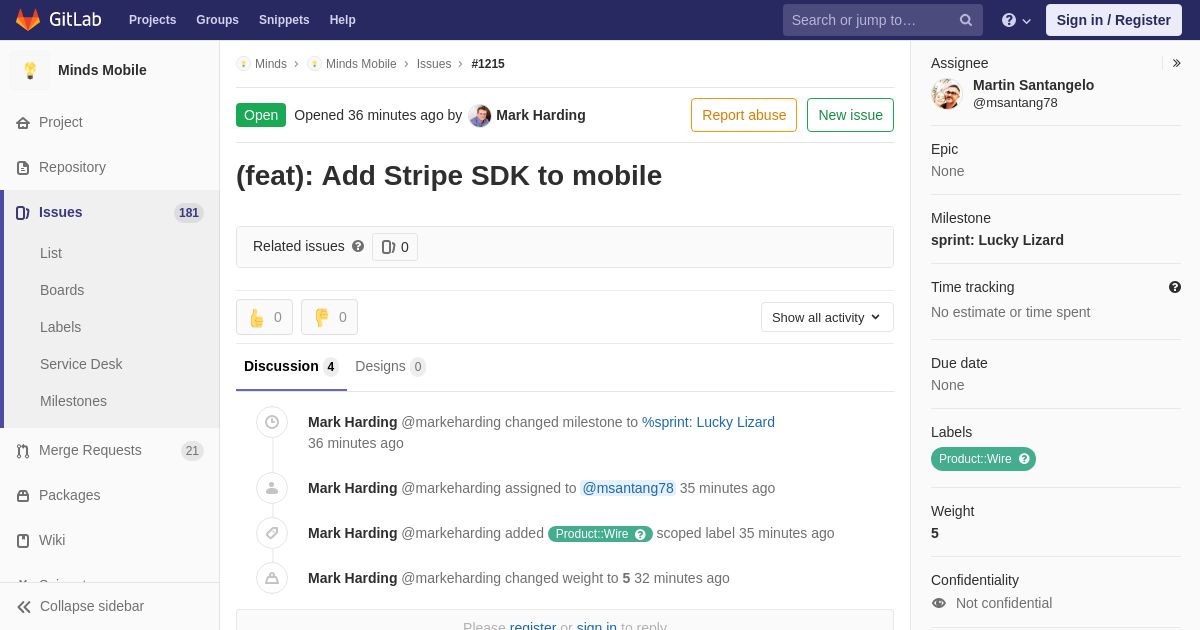The width and height of the screenshot is (1200, 630).
Task: Open the help question mark menu
Action: click(1016, 20)
